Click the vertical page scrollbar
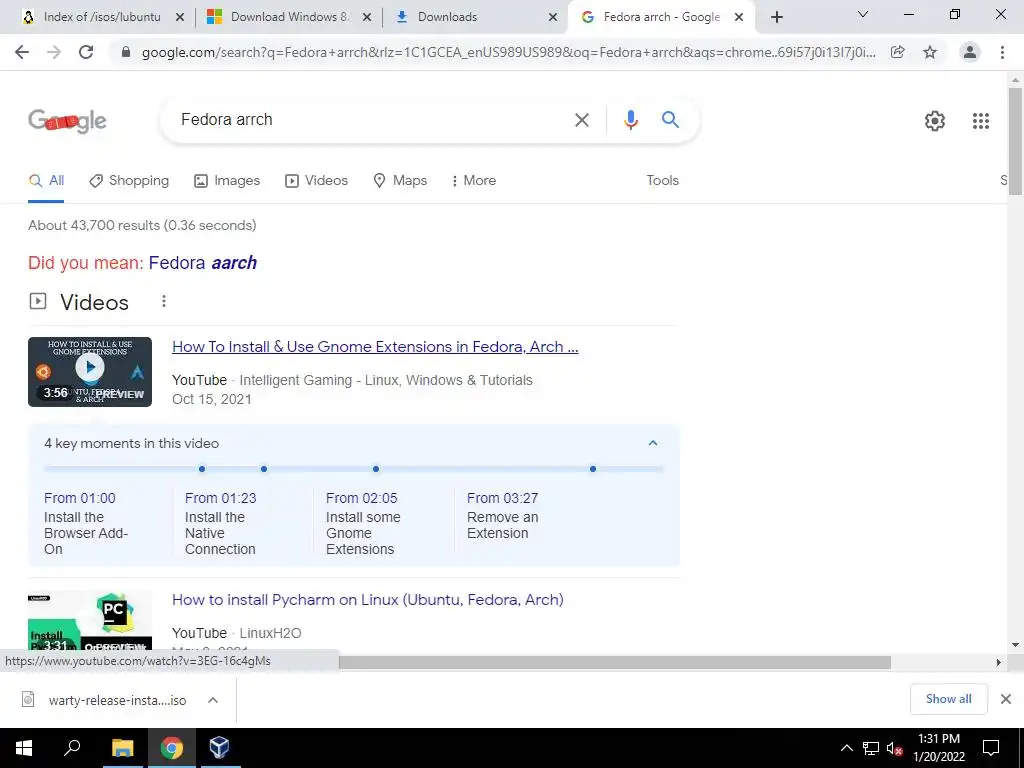The width and height of the screenshot is (1024, 768). coord(1015,141)
